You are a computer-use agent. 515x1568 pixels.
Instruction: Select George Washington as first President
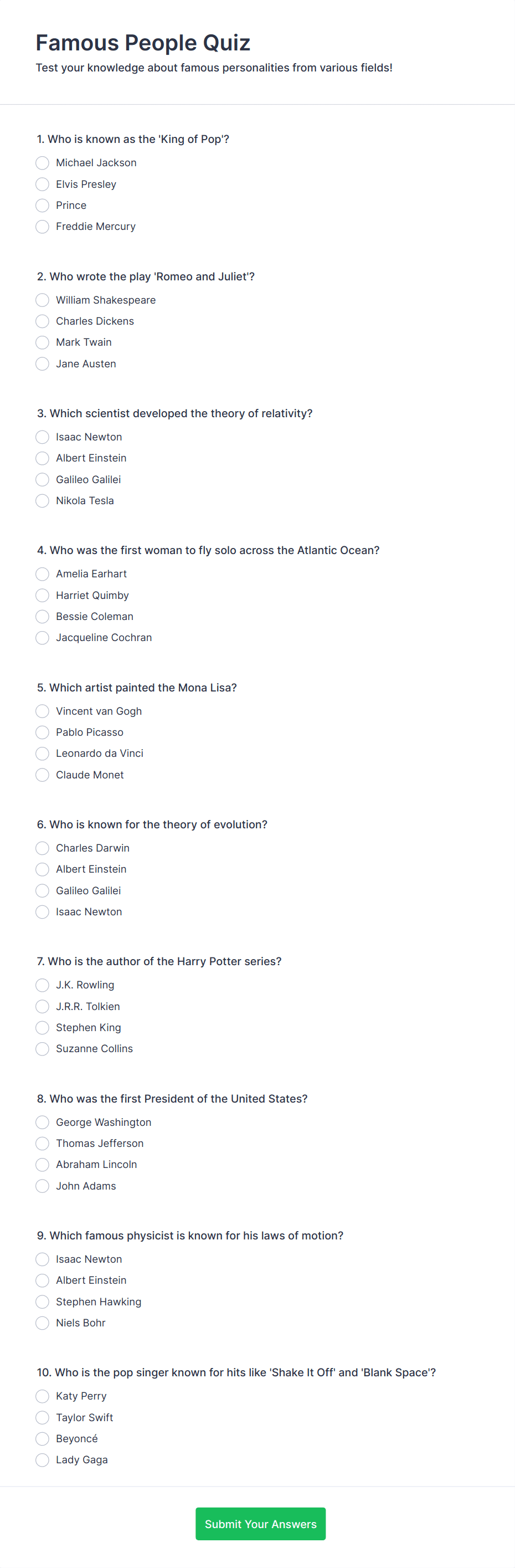[42, 1123]
